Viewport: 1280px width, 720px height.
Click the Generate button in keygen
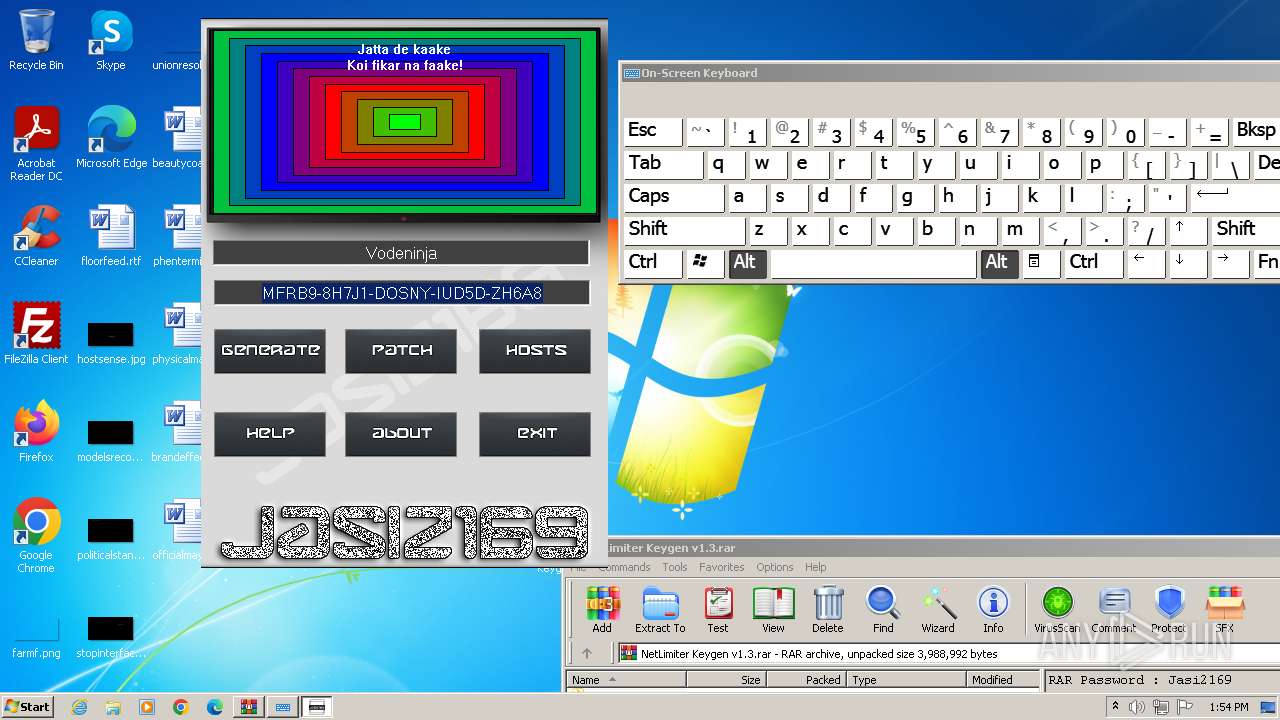pos(270,351)
